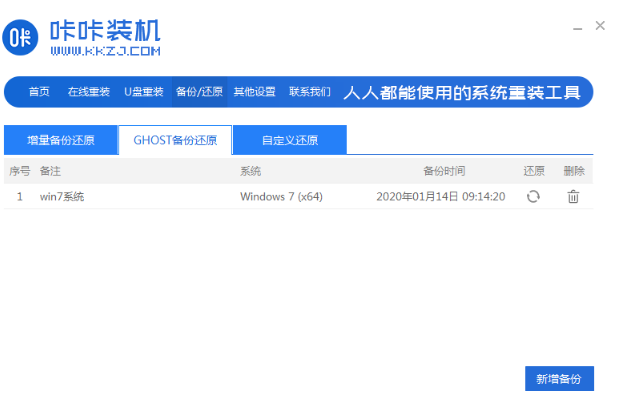
Task: Minimize the 咔咔装机 window
Action: [x=573, y=26]
